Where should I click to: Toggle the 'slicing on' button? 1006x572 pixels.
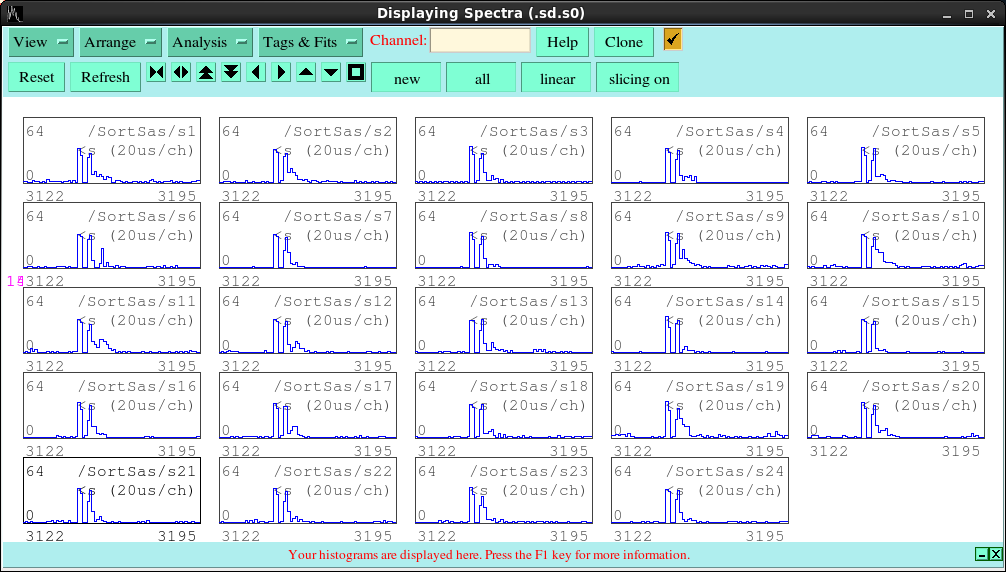click(638, 78)
